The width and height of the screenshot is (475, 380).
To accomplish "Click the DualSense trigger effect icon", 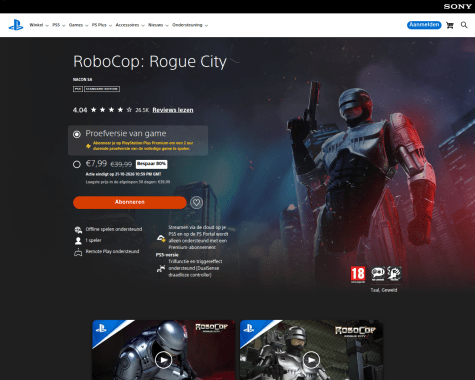I will coord(161,268).
